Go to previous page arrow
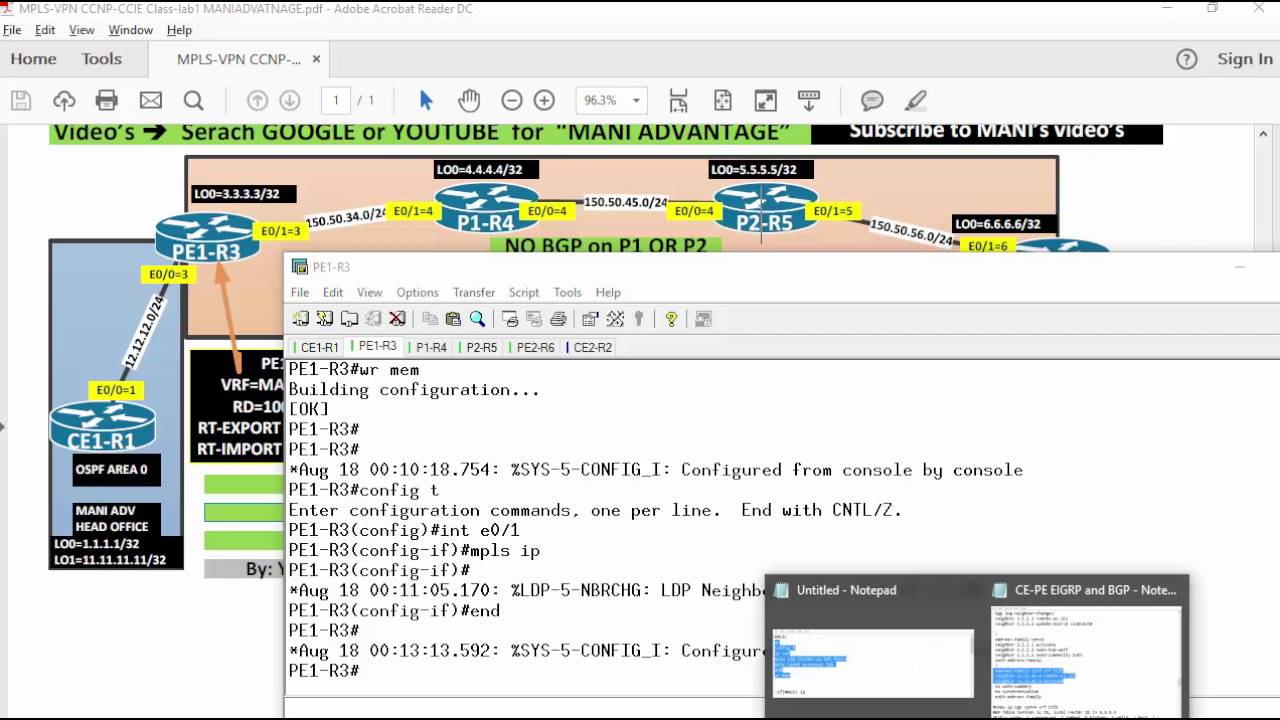The width and height of the screenshot is (1280, 720). [257, 100]
